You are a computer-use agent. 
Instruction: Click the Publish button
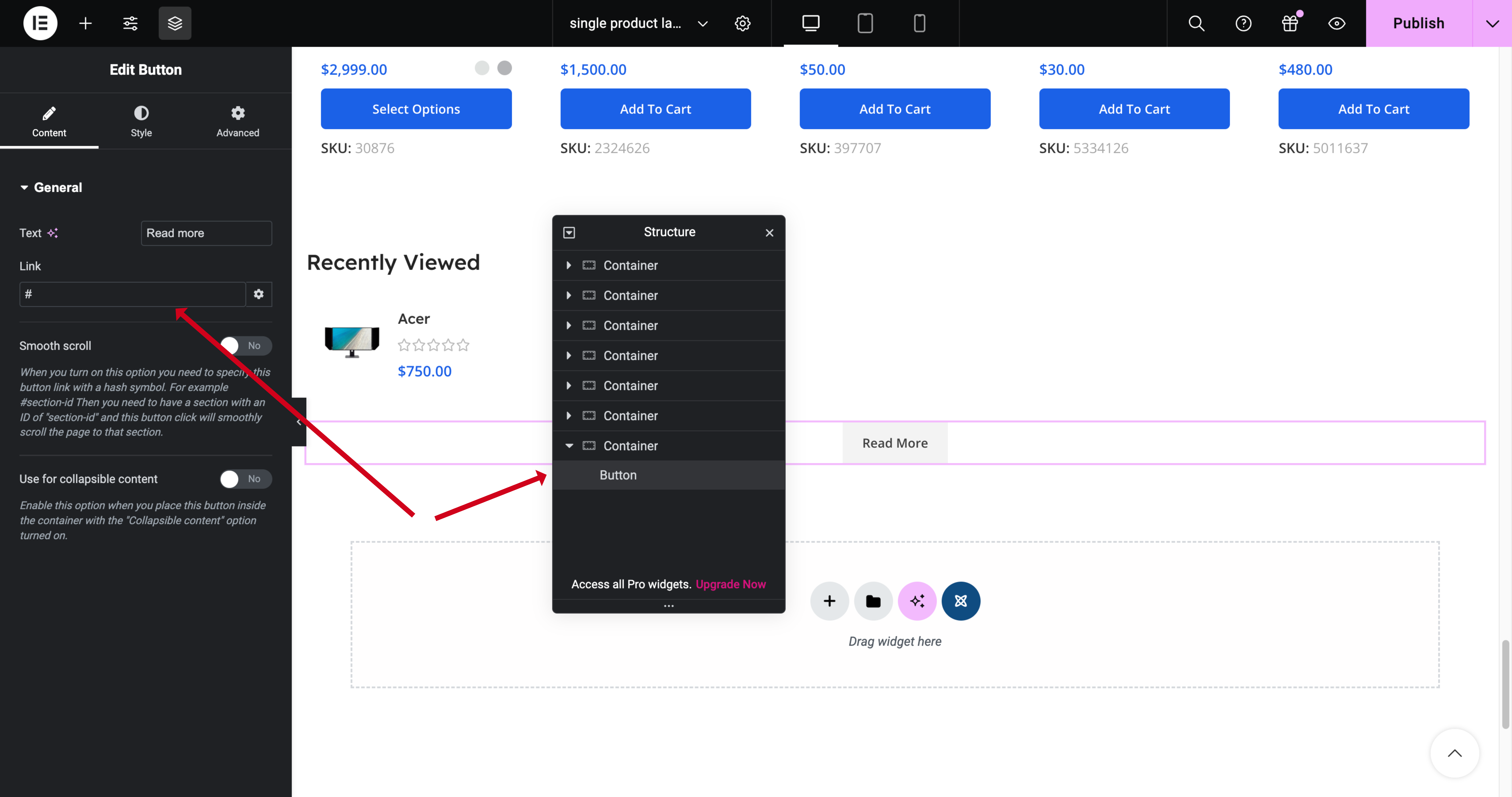[x=1419, y=24]
